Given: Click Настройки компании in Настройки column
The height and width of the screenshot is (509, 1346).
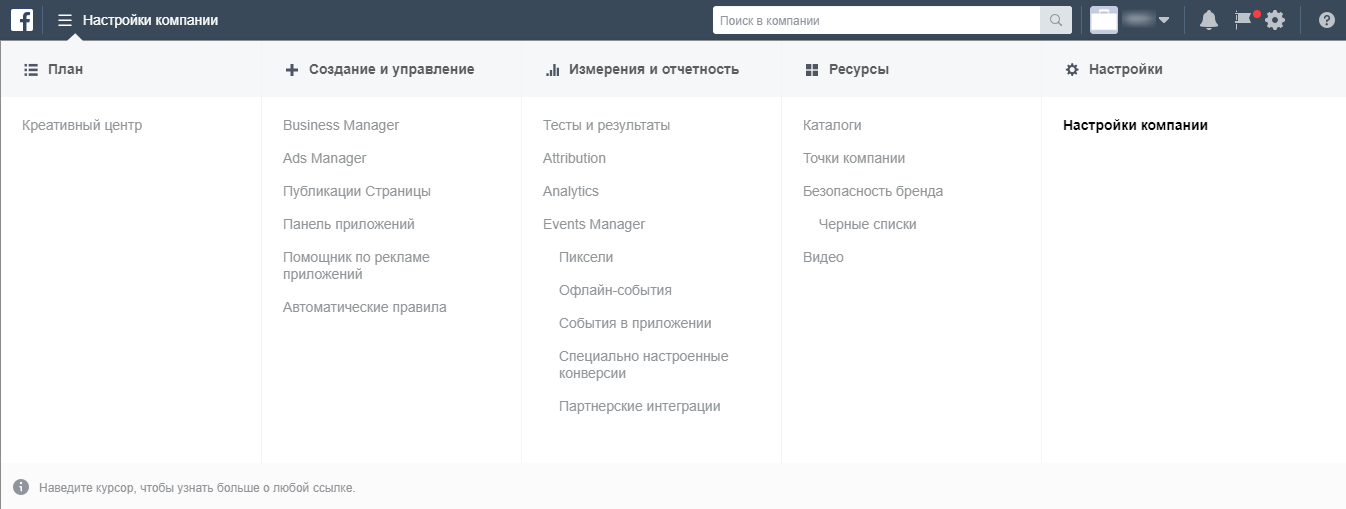Looking at the screenshot, I should click(1135, 125).
